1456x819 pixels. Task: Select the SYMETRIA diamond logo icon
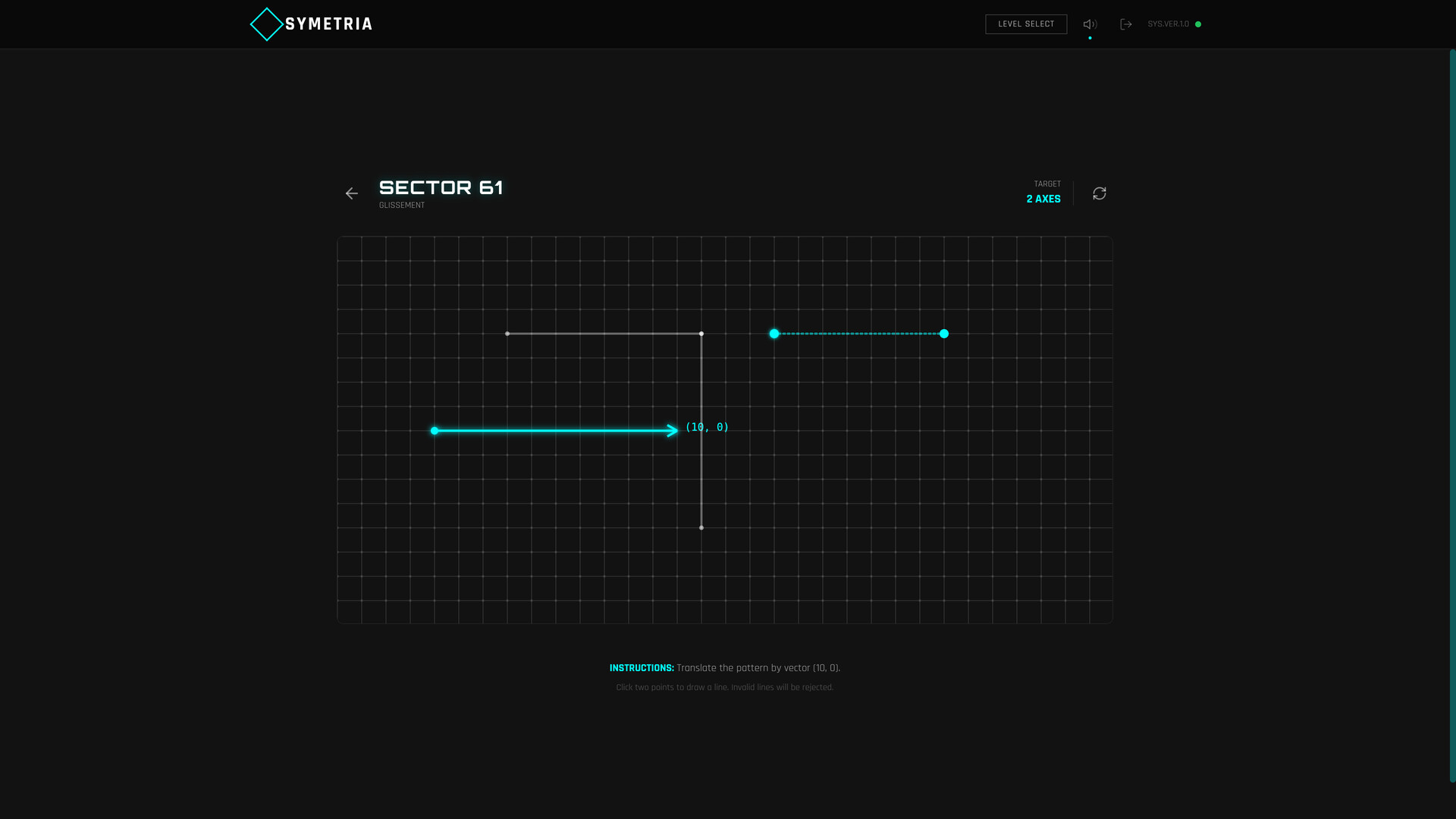(x=267, y=24)
